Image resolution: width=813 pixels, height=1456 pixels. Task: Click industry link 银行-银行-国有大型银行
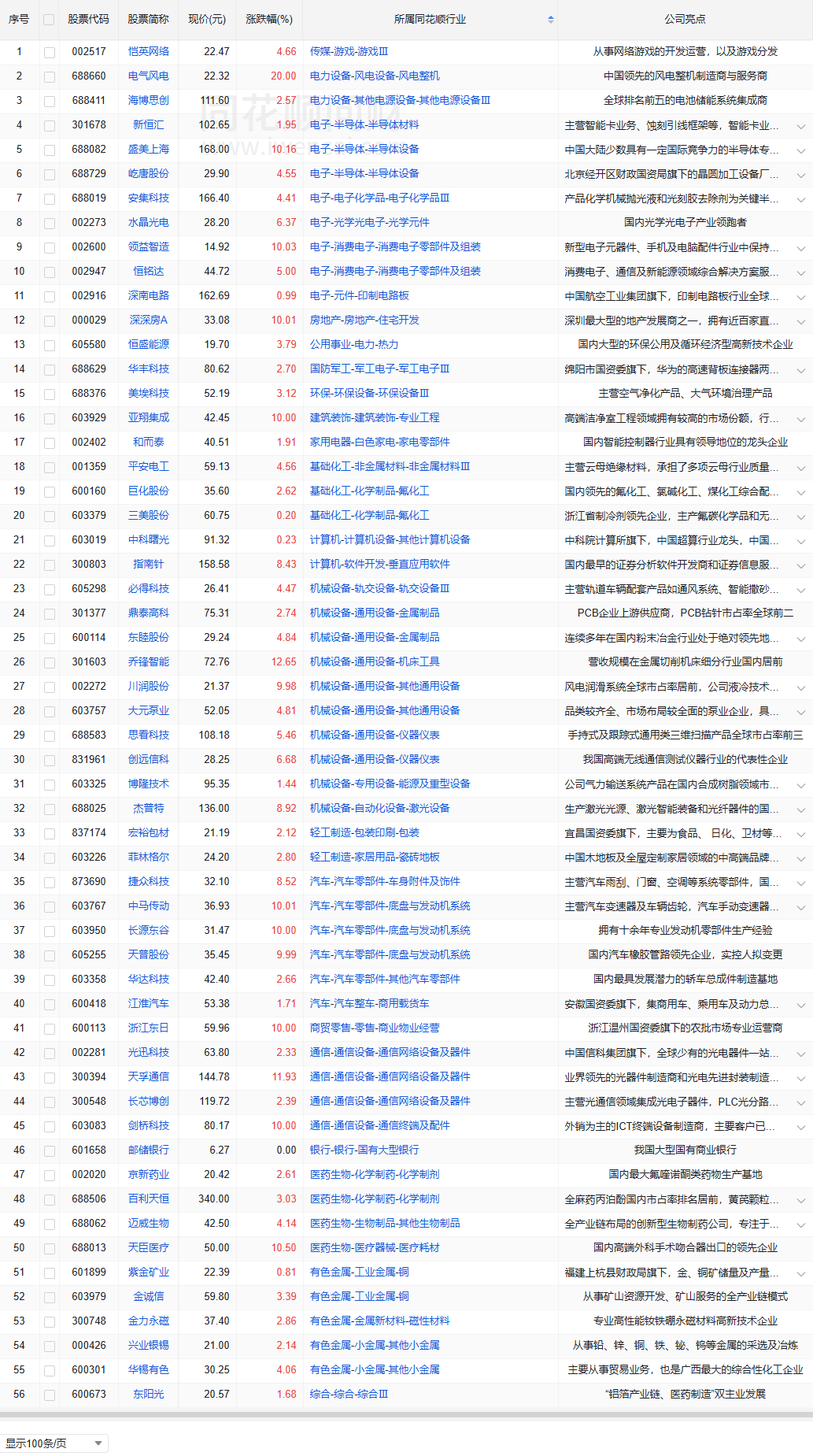click(x=364, y=1150)
